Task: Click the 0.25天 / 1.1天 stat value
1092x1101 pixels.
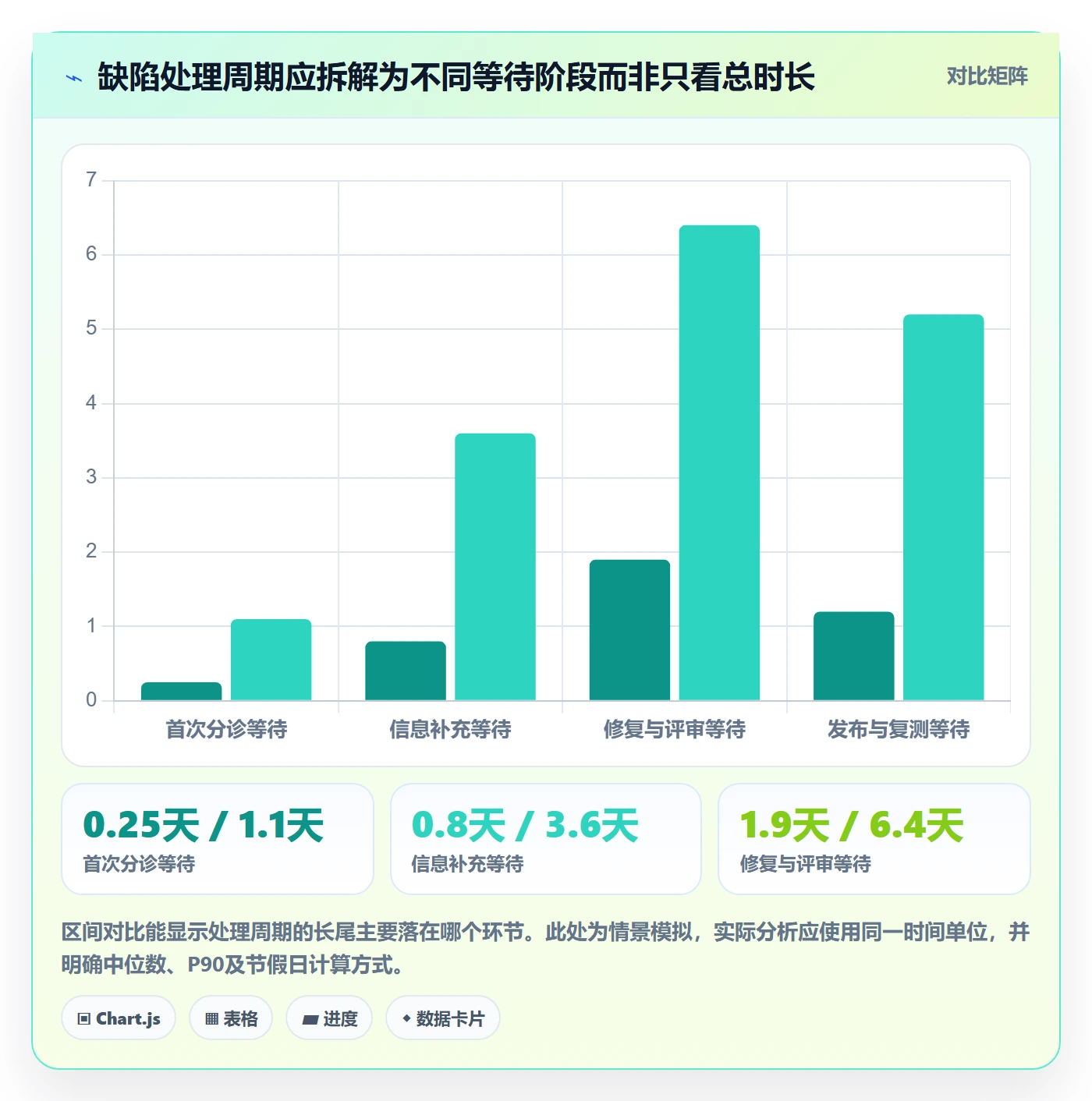Action: (x=204, y=825)
